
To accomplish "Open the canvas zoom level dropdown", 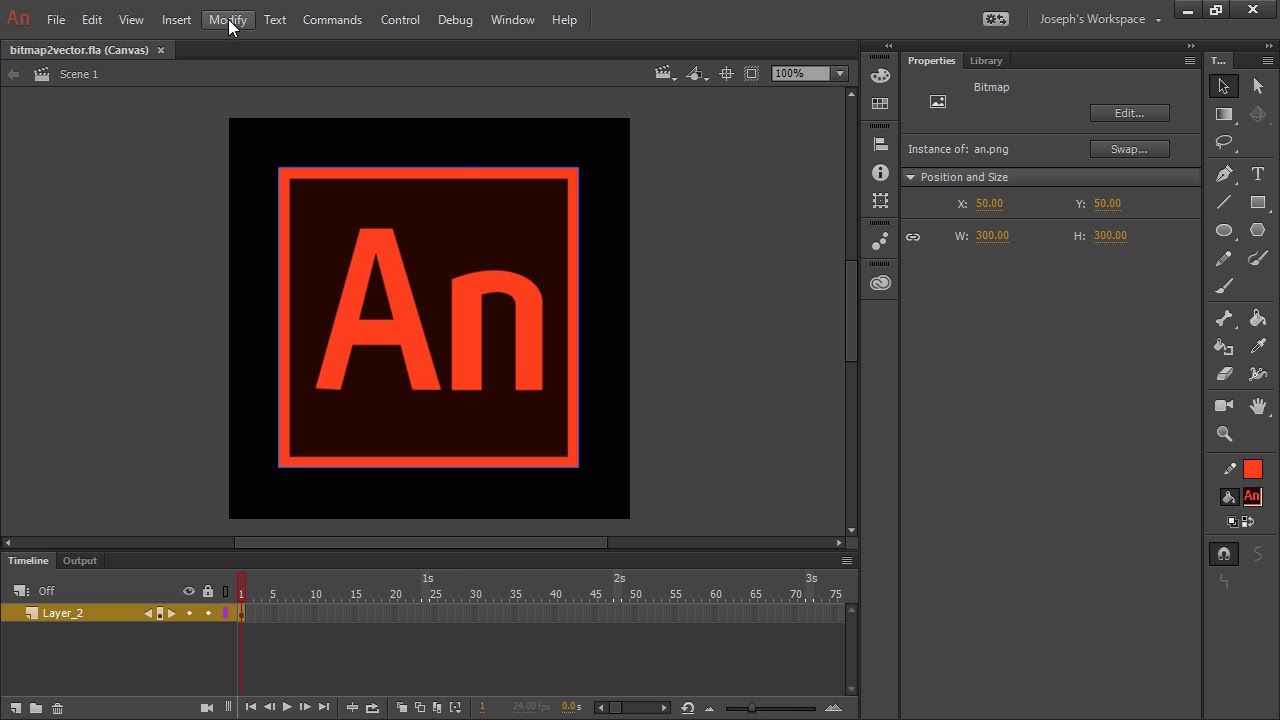I will [838, 73].
